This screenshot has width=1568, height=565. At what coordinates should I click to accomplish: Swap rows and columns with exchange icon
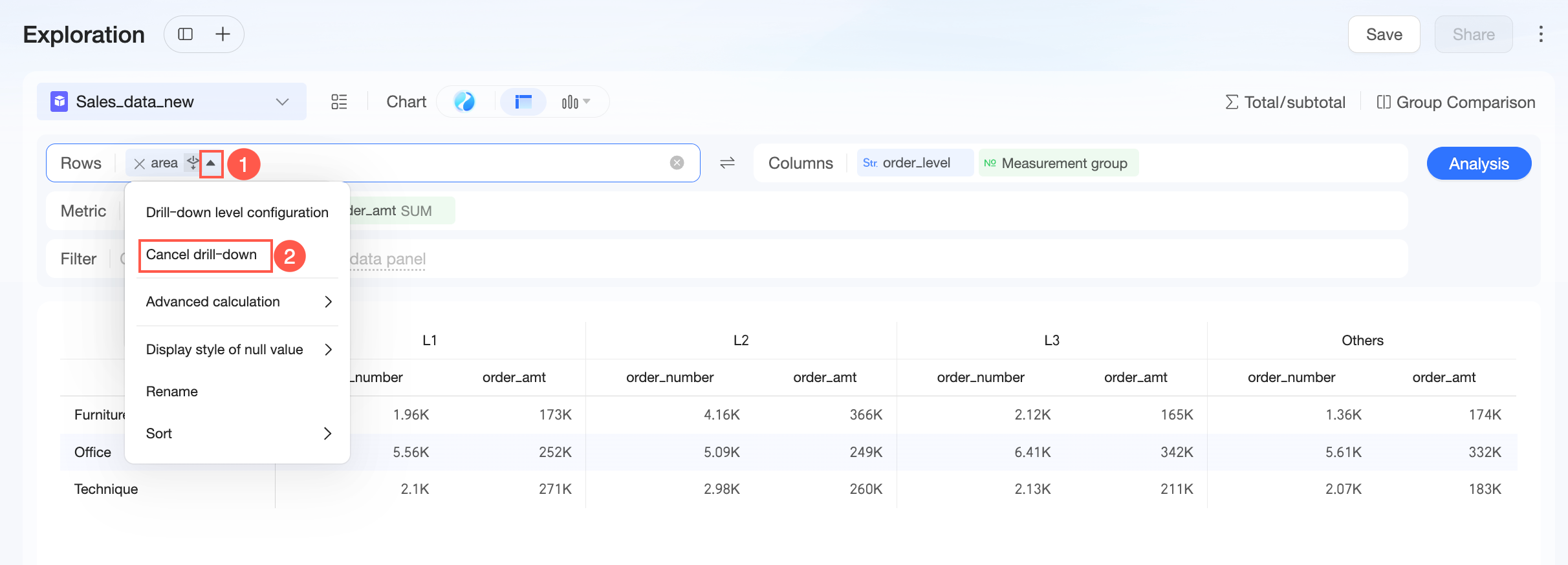pyautogui.click(x=727, y=163)
